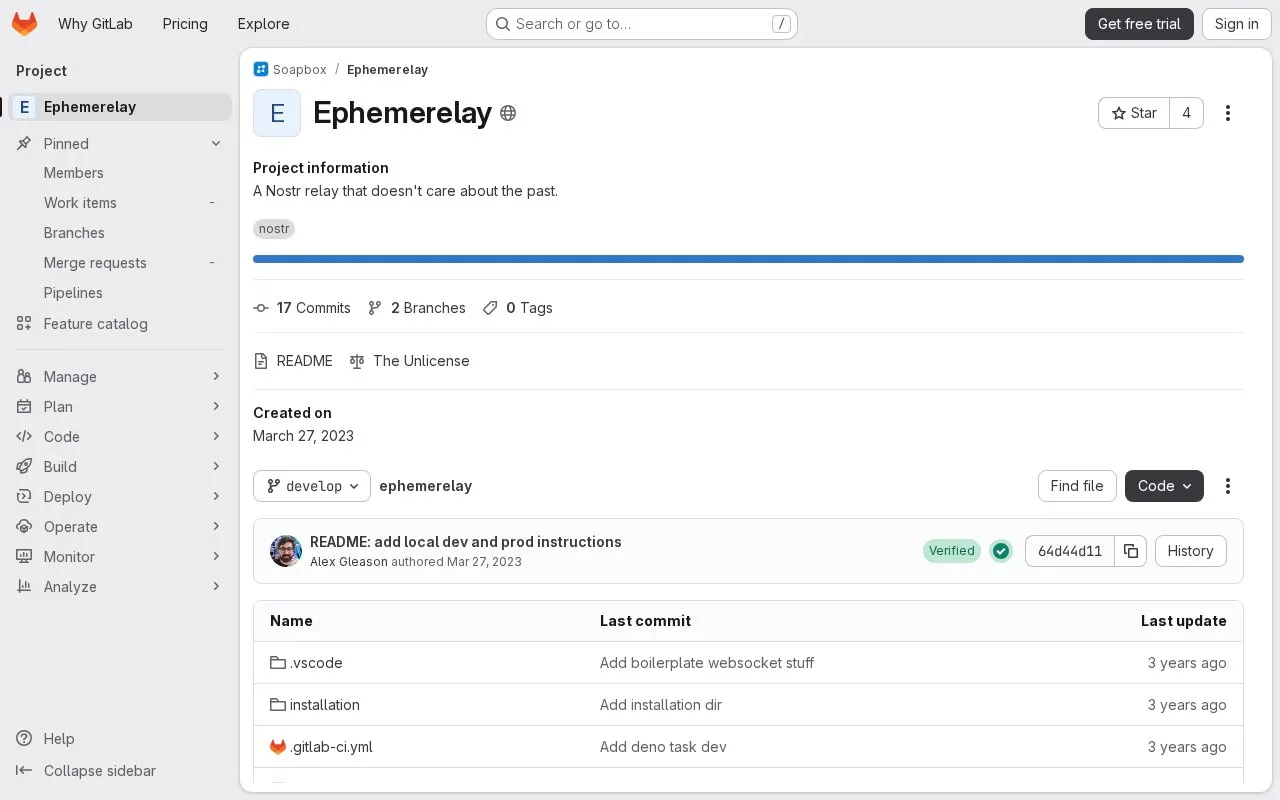Image resolution: width=1280 pixels, height=800 pixels.
Task: Open the .gitlab-ci.yml file
Action: [x=331, y=747]
